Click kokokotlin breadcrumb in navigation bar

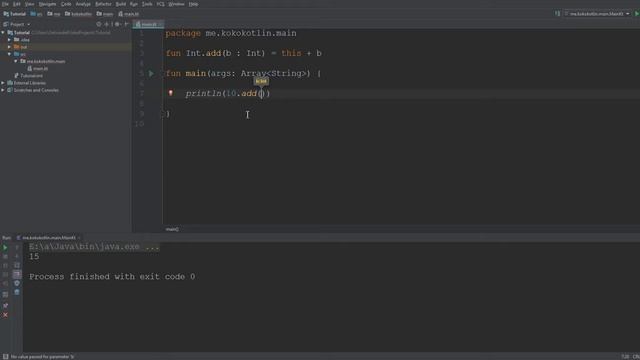point(78,14)
